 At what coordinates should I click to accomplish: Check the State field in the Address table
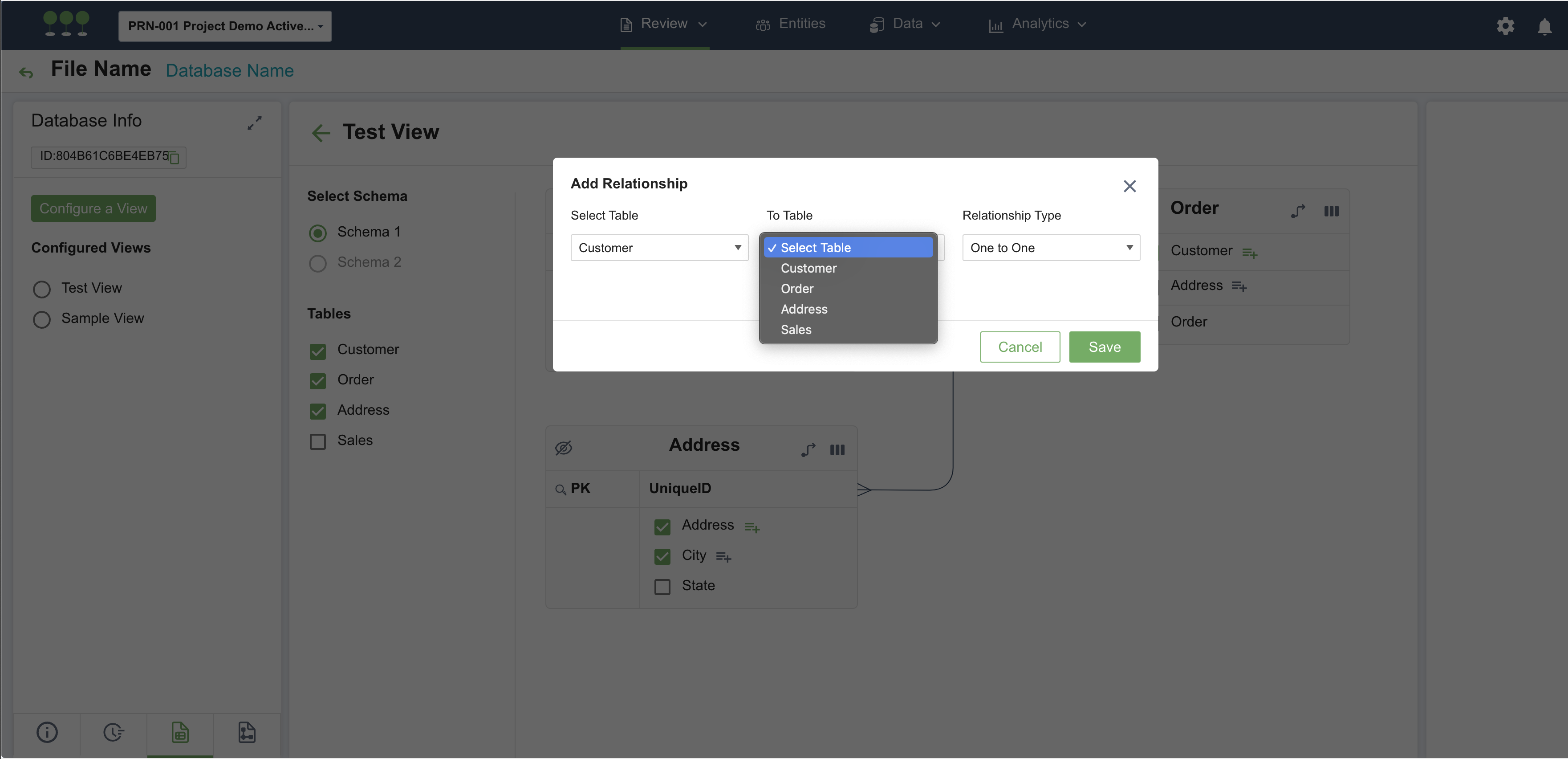pyautogui.click(x=662, y=587)
